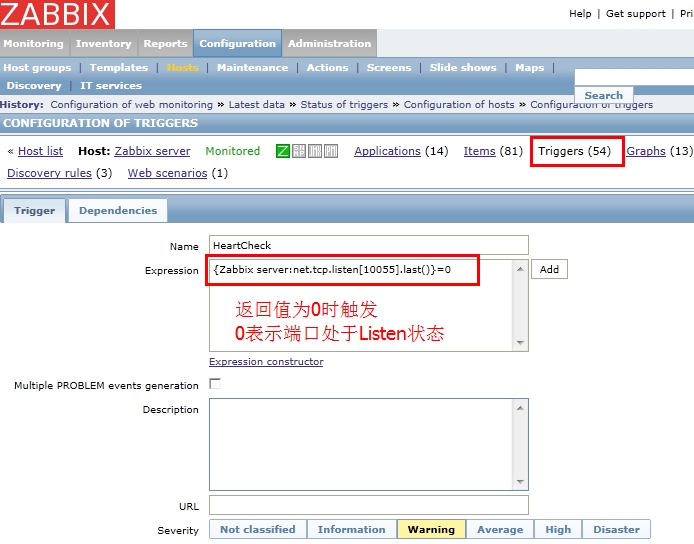This screenshot has width=694, height=544.
Task: Open the Reports menu
Action: click(x=166, y=43)
